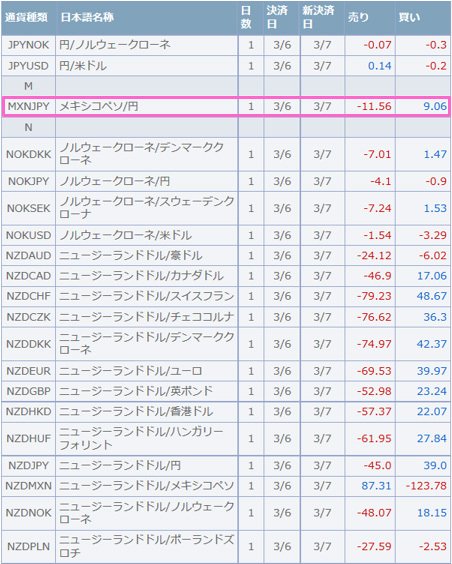Select the NZDPLN currency code cell
This screenshot has width=452, height=564.
(x=28, y=546)
